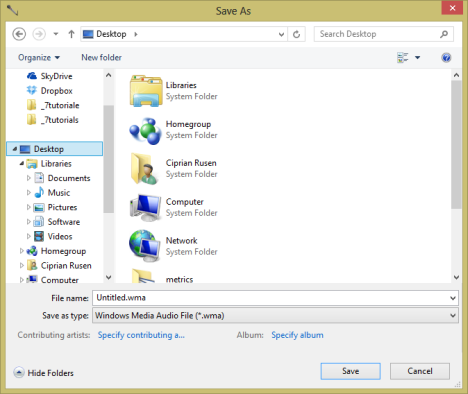This screenshot has height=394, width=468.
Task: Click the Save button
Action: (350, 371)
